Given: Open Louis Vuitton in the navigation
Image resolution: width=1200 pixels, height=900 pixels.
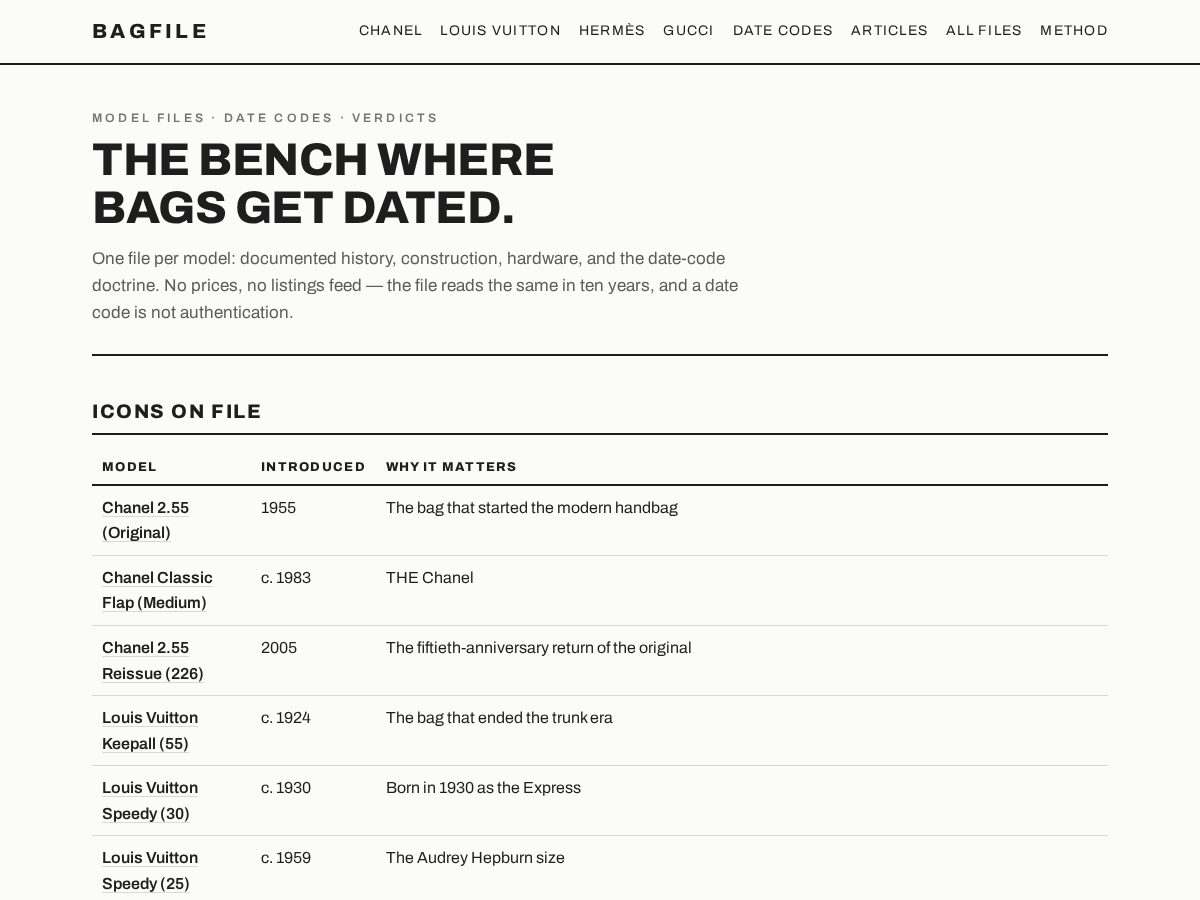Looking at the screenshot, I should [500, 31].
